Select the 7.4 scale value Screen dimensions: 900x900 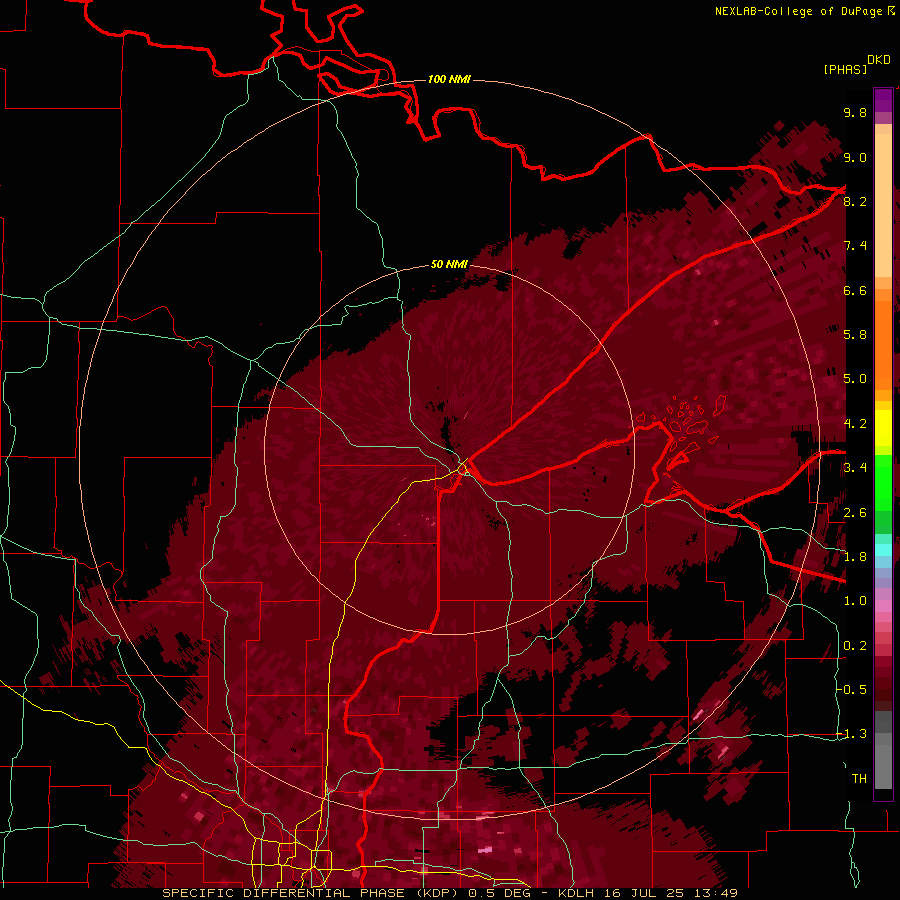pyautogui.click(x=855, y=246)
